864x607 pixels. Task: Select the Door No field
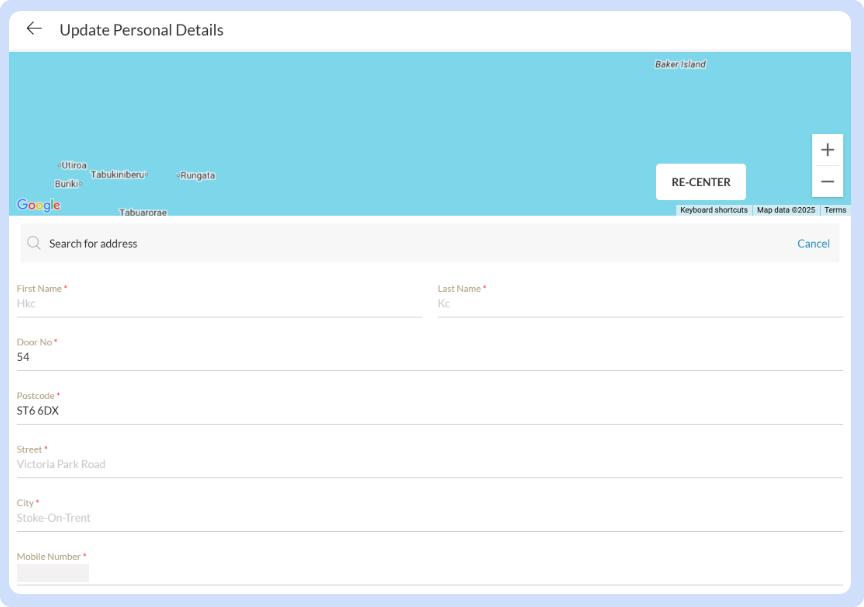point(430,357)
